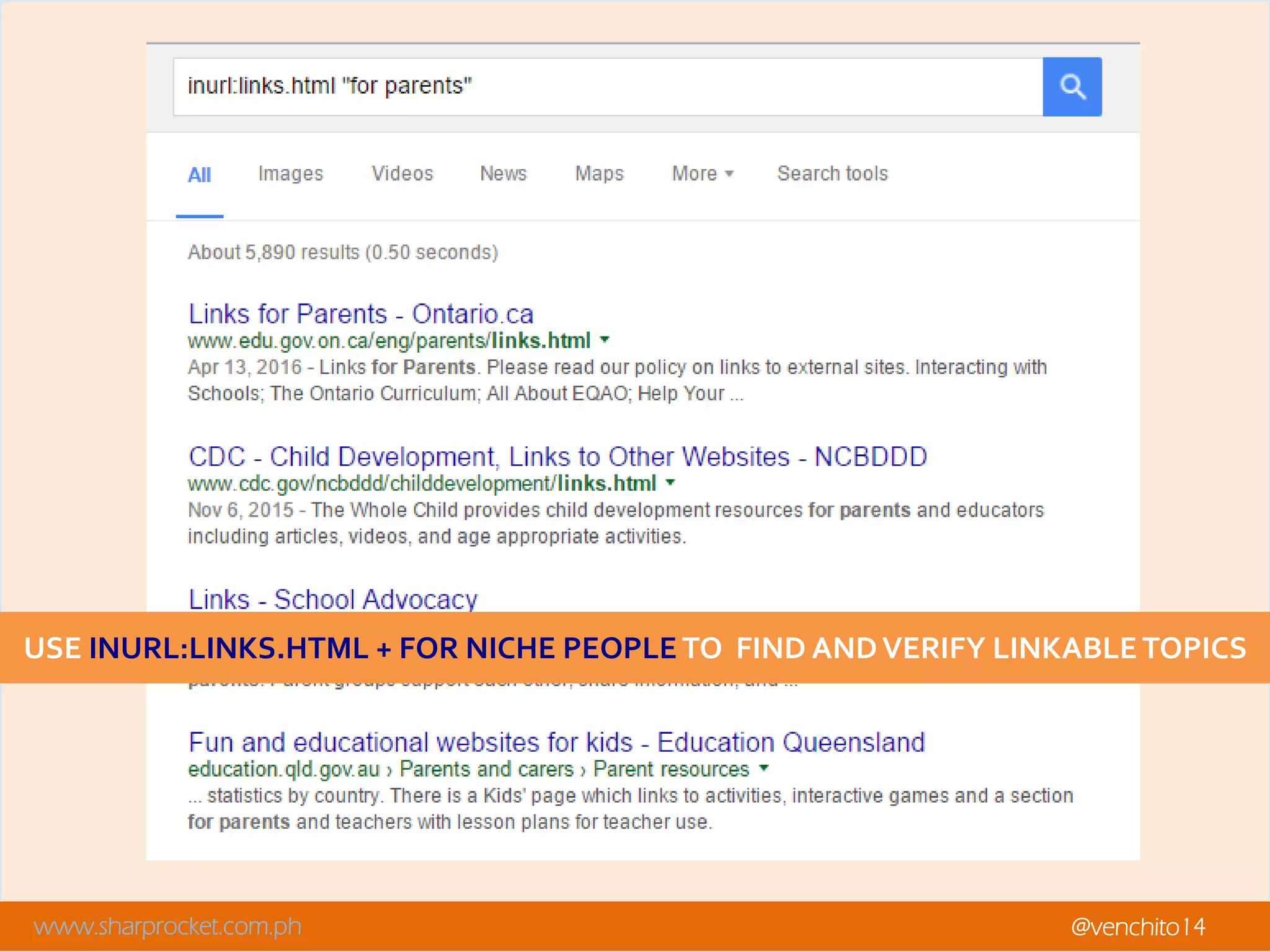Open Search tools options
The image size is (1270, 952).
point(832,174)
